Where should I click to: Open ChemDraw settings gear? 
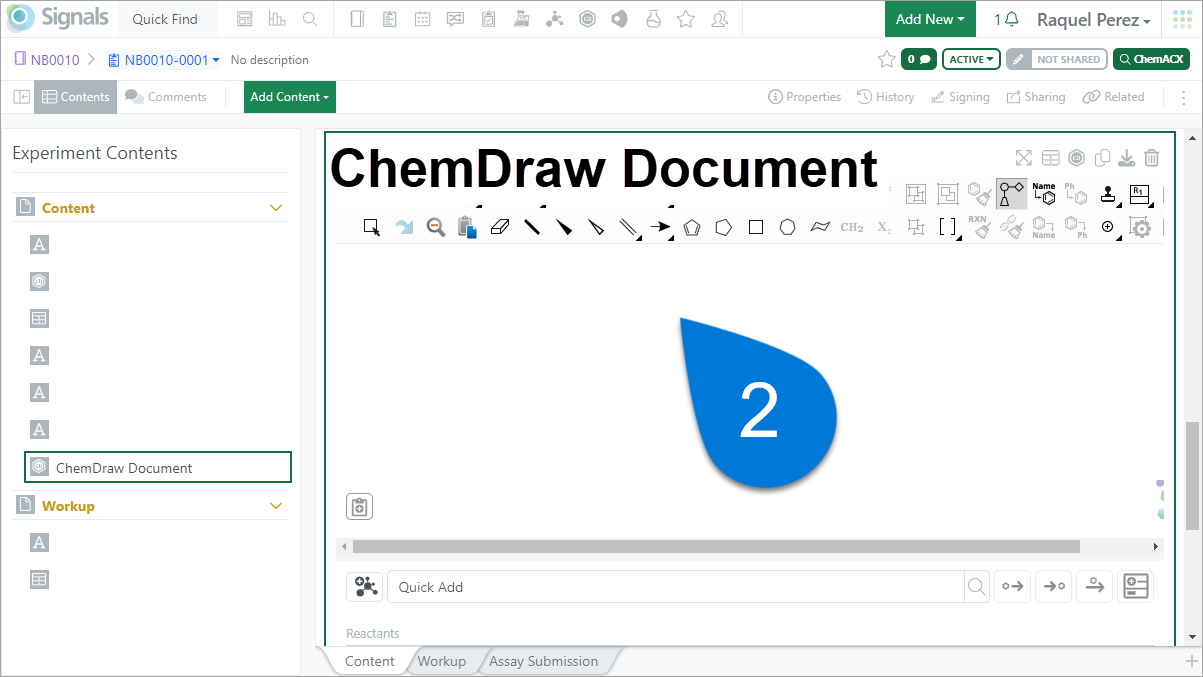tap(1140, 227)
